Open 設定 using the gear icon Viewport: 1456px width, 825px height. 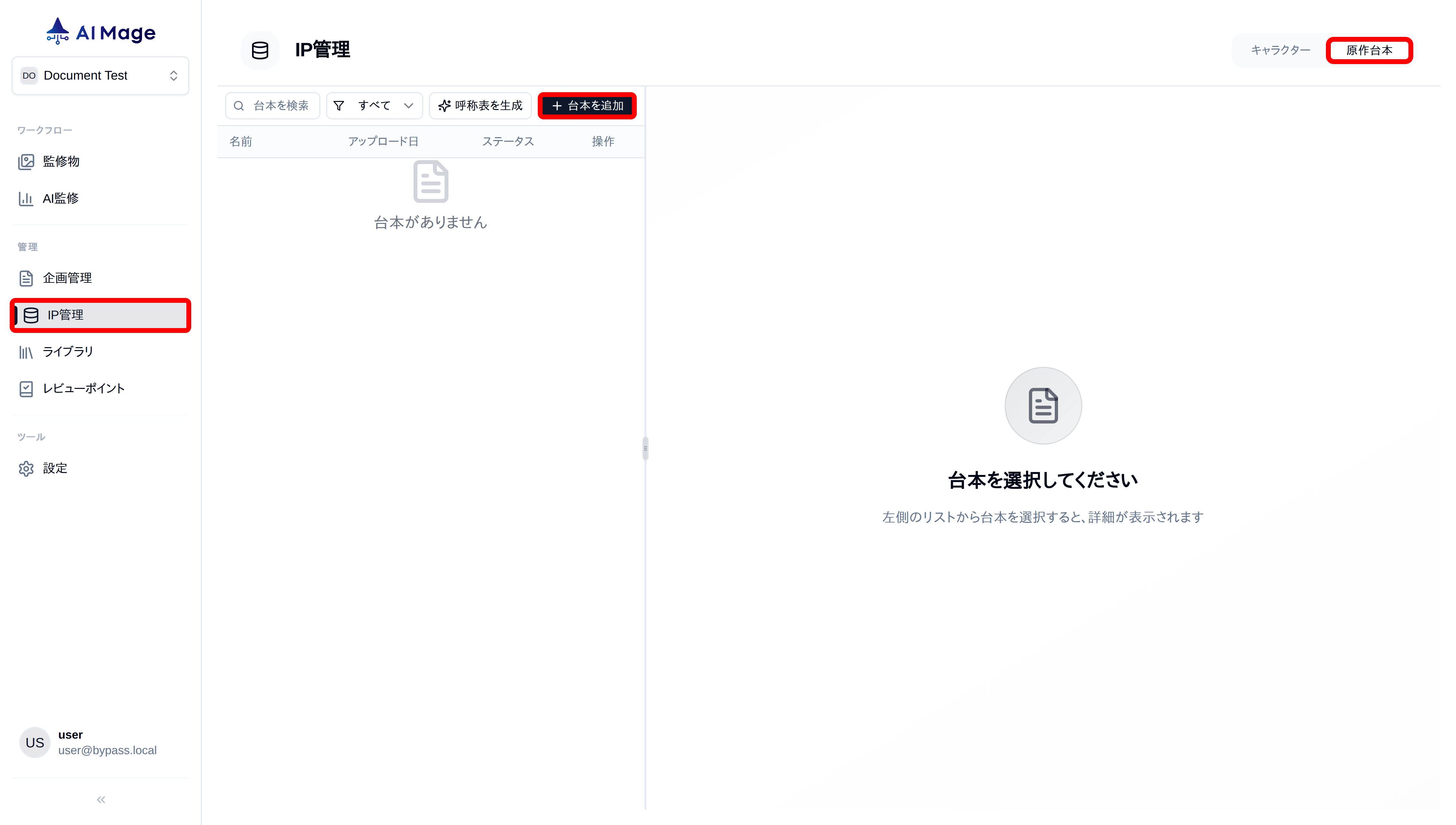click(27, 468)
